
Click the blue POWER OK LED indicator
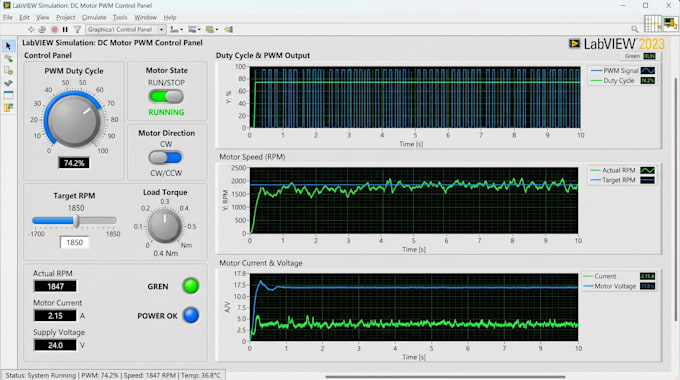click(x=191, y=315)
